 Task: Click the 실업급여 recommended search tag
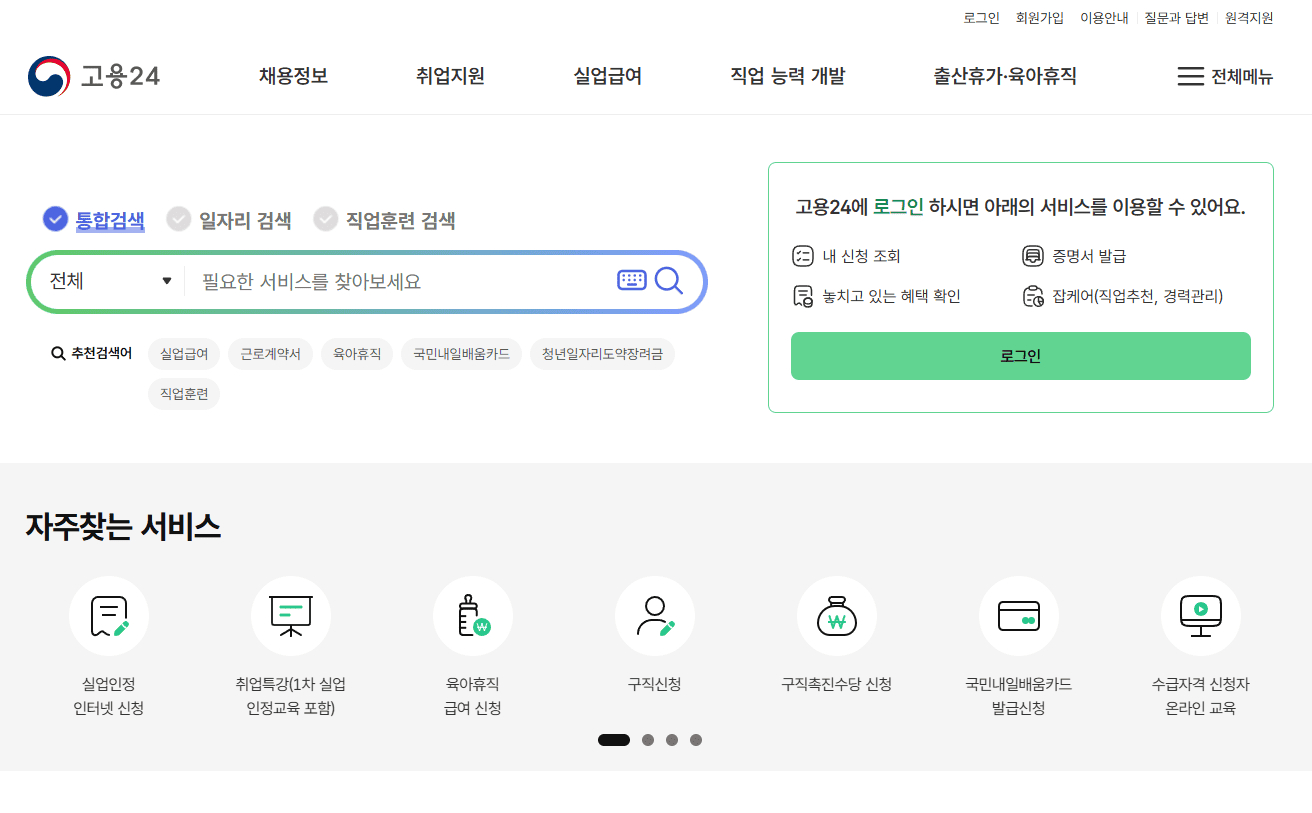183,354
